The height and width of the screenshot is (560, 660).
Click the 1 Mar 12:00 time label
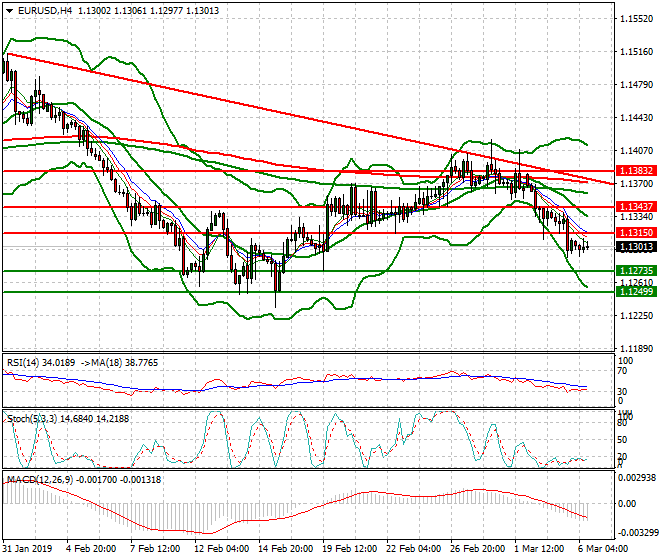[539, 549]
